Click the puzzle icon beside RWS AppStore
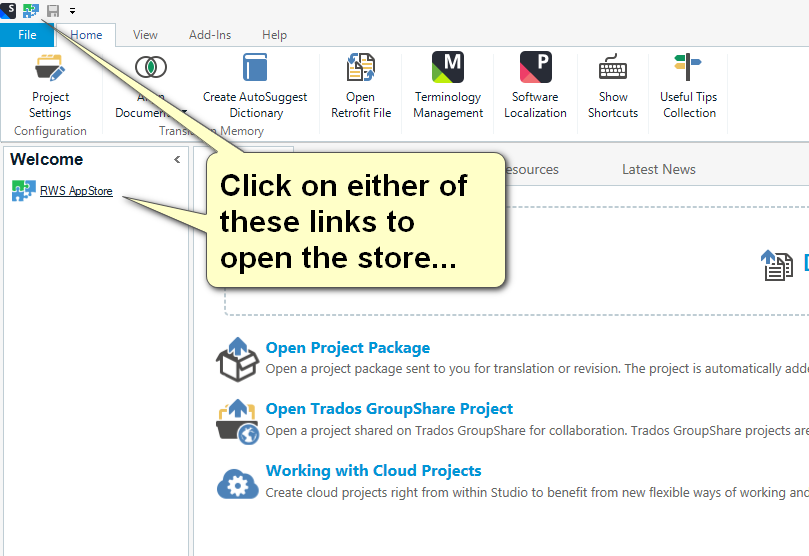Viewport: 809px width, 556px height. (23, 191)
